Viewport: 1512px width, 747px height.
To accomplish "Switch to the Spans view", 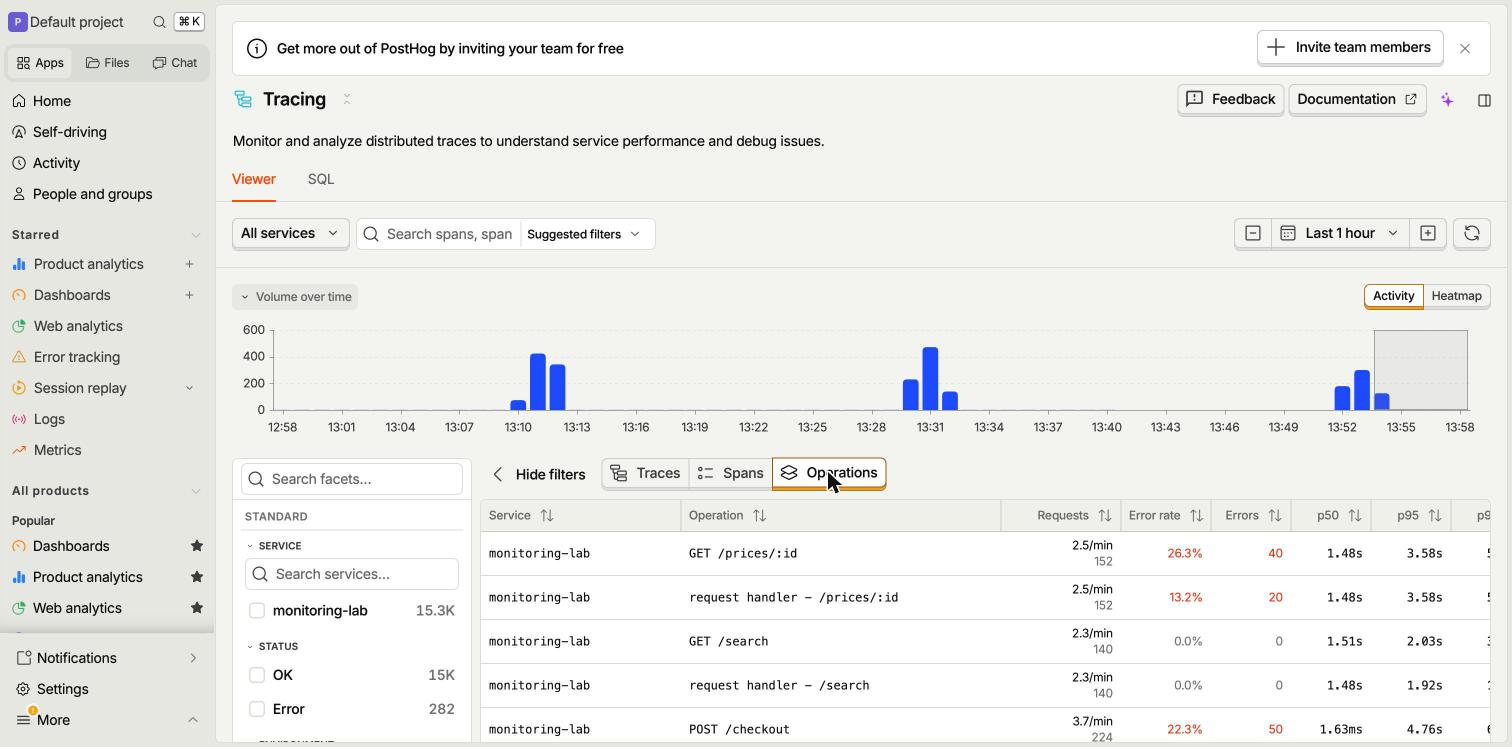I will [731, 473].
